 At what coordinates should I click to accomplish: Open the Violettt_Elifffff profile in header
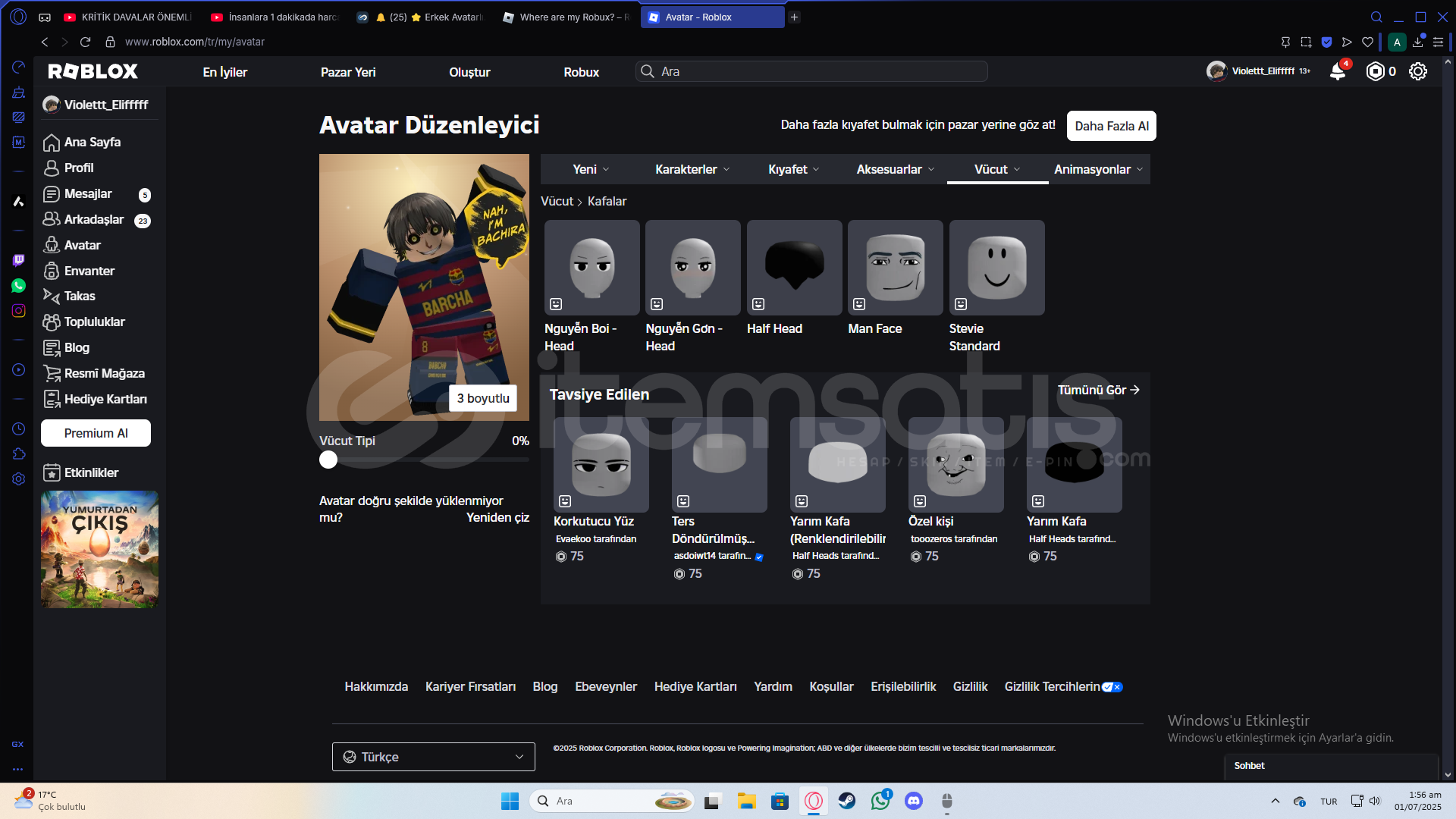coord(1258,71)
